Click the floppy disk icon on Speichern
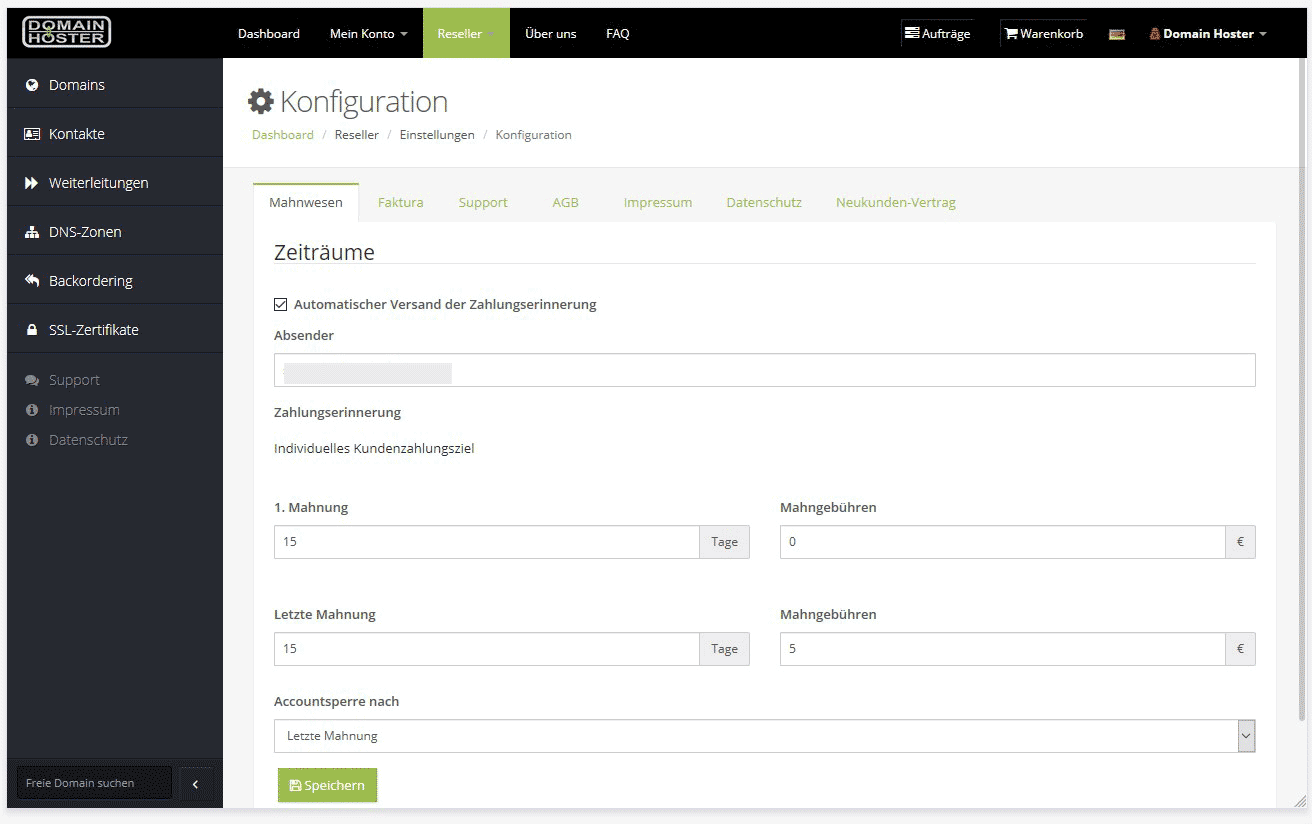 295,786
